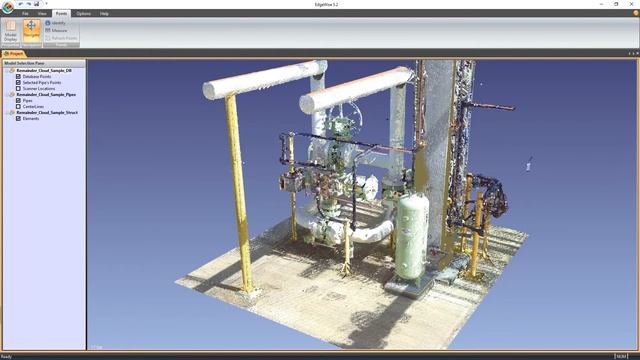This screenshot has height=360, width=640.
Task: Open the Help ribbon tab
Action: pyautogui.click(x=104, y=13)
